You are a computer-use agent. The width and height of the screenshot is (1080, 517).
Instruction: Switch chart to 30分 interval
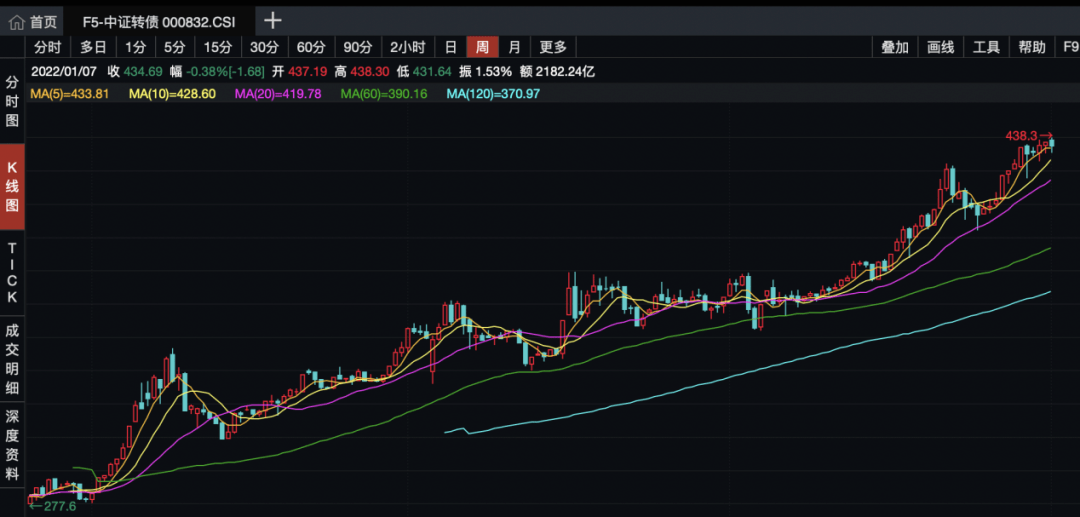[264, 48]
